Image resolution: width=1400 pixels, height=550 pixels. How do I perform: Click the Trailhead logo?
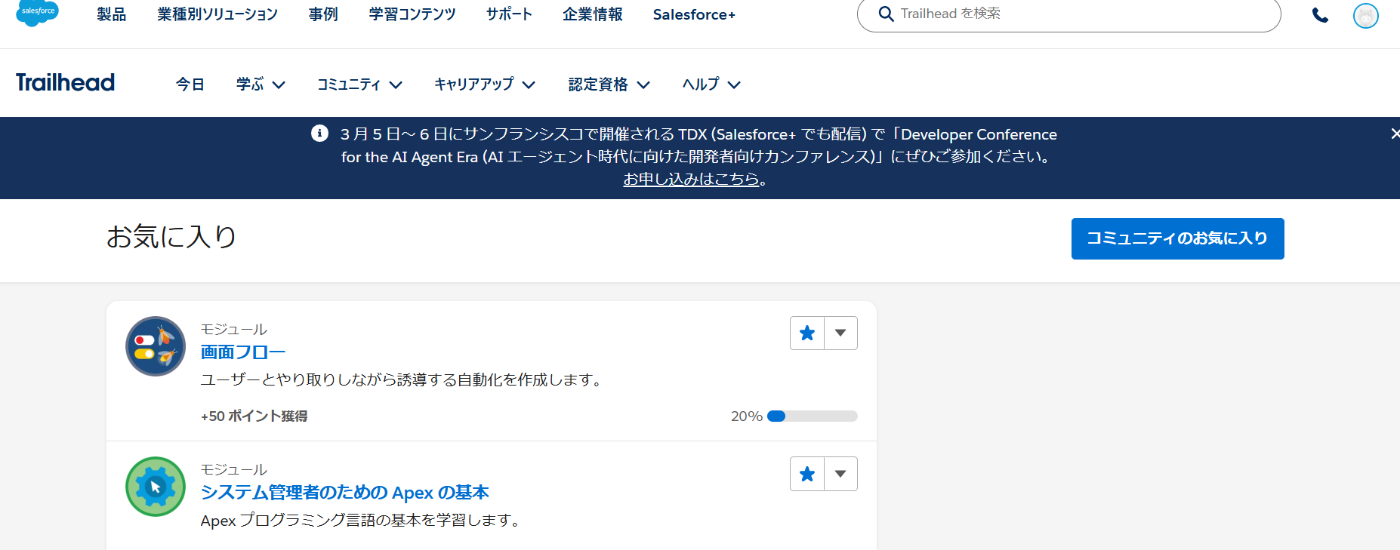pos(65,82)
